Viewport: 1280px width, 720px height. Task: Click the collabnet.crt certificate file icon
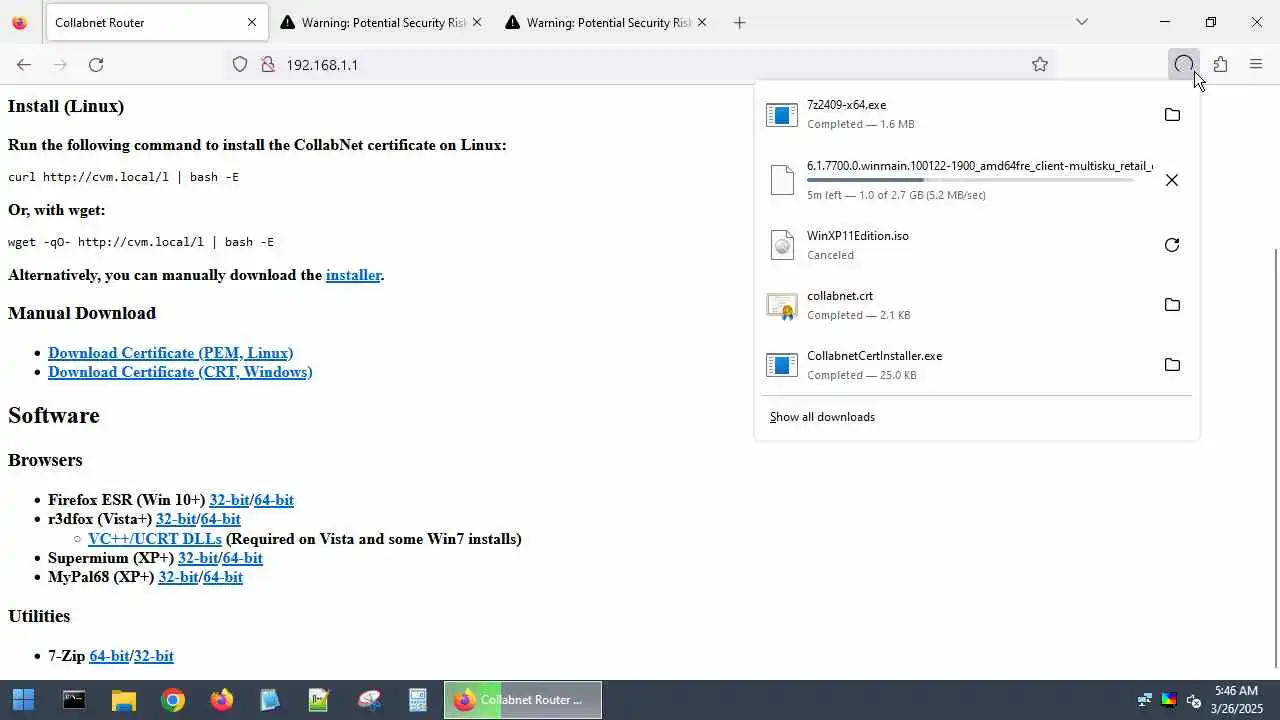click(782, 306)
